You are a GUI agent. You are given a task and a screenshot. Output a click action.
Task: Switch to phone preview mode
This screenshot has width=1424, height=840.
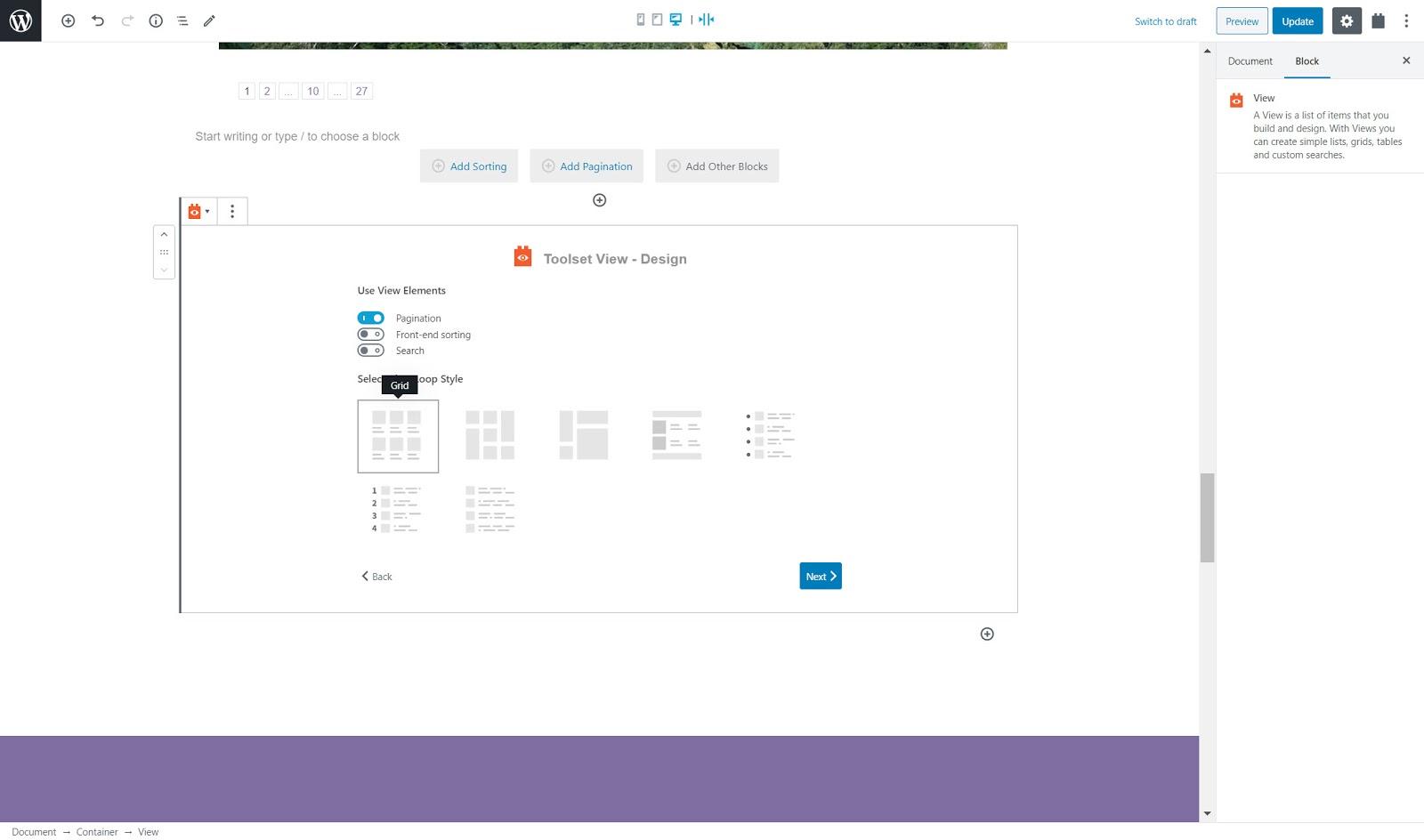pyautogui.click(x=640, y=20)
